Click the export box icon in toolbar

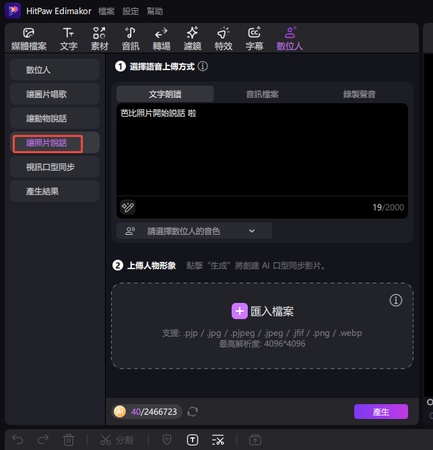point(255,440)
